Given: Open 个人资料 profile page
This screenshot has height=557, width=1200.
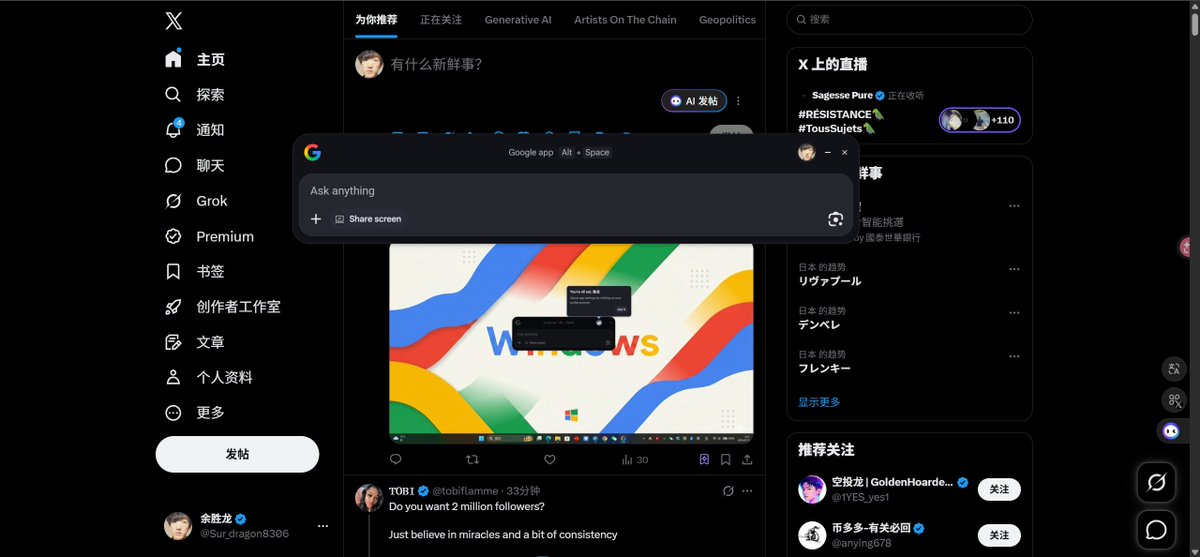Looking at the screenshot, I should pyautogui.click(x=210, y=378).
